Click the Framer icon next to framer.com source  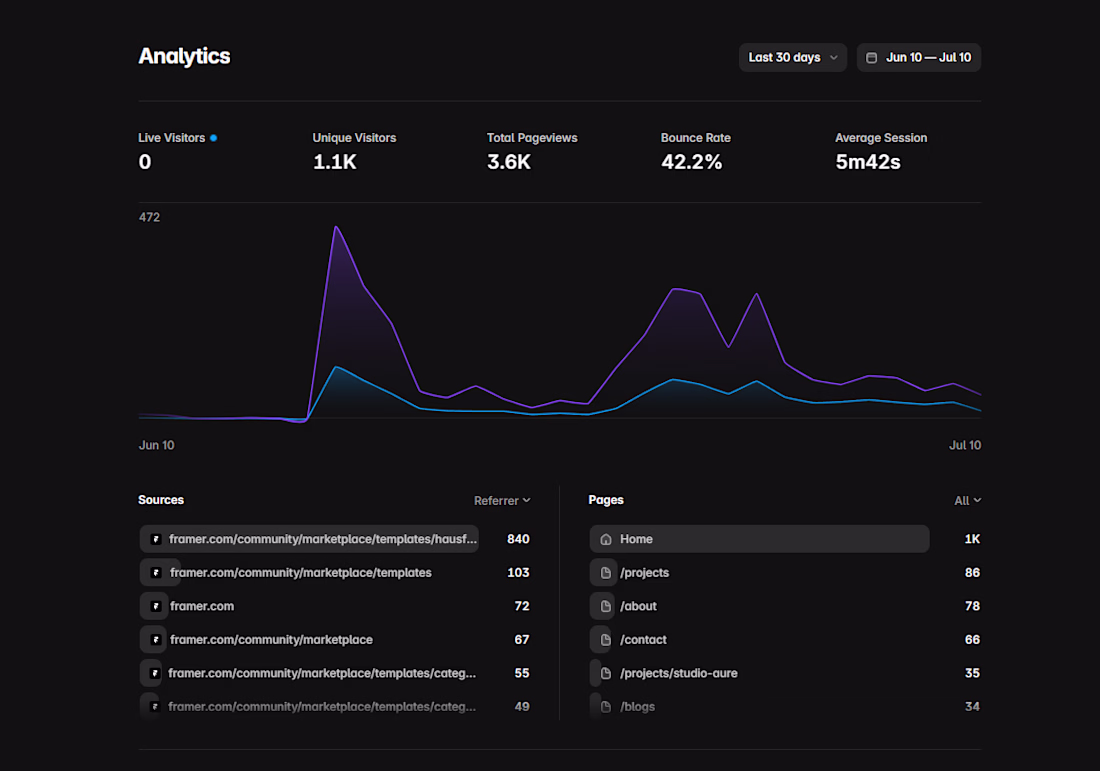[156, 606]
